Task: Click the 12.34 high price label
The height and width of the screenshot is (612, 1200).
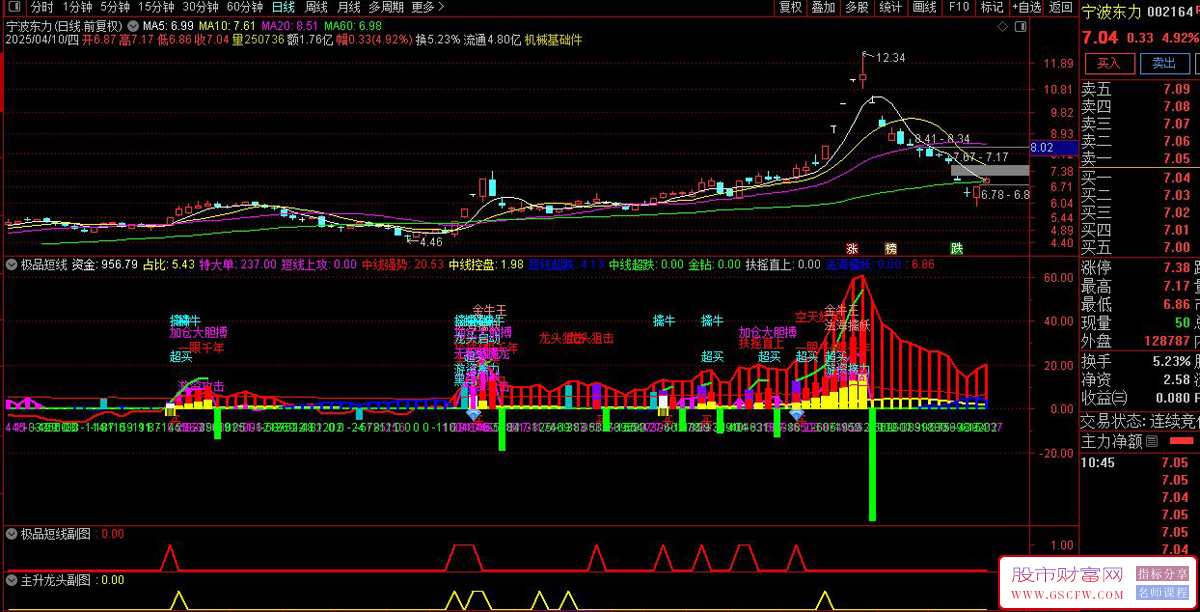Action: click(x=890, y=58)
